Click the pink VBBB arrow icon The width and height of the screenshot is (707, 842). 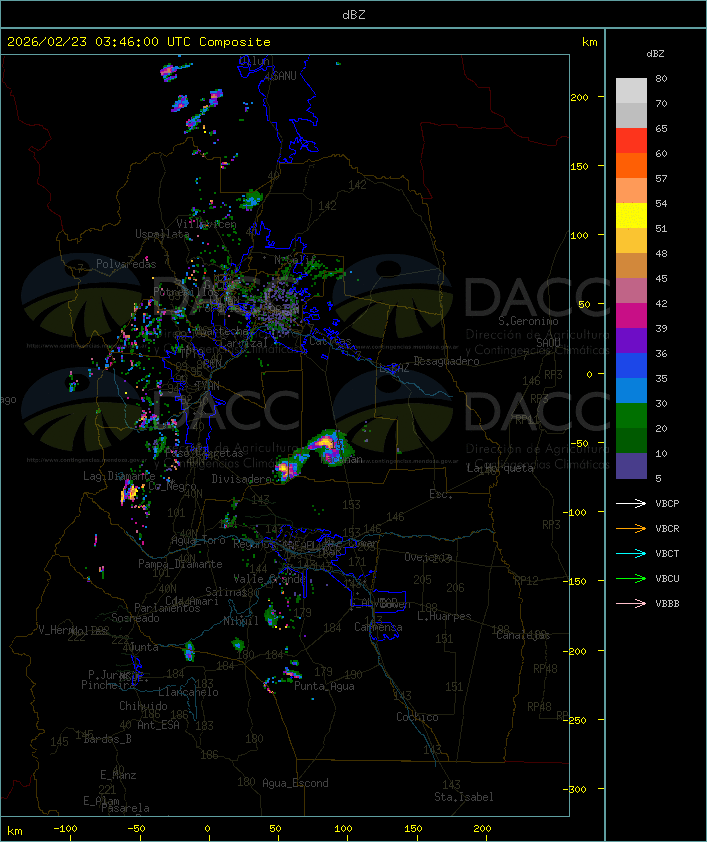tap(631, 604)
